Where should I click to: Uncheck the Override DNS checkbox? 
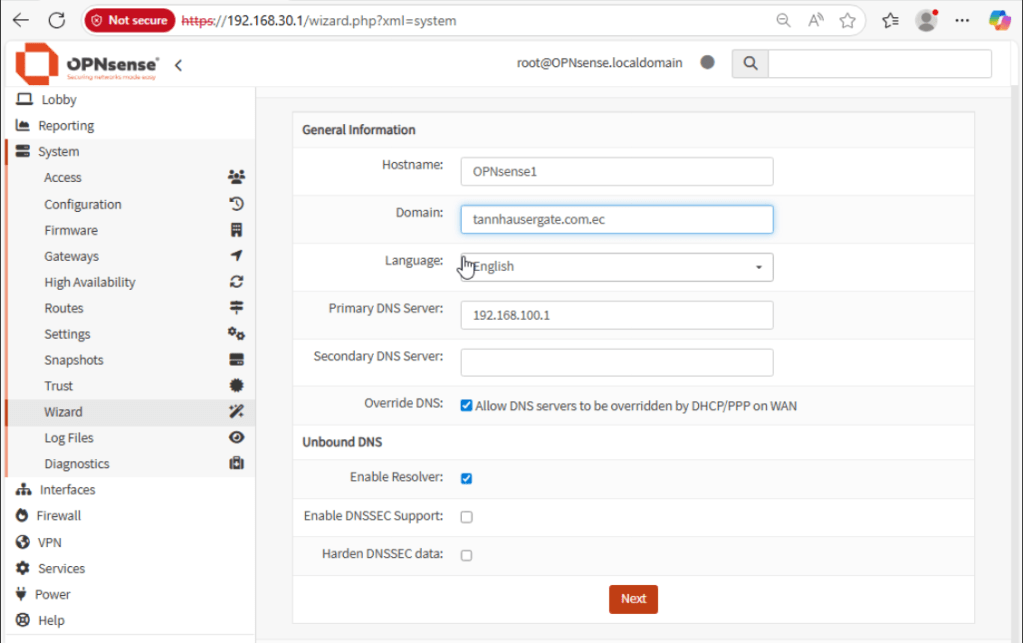[x=466, y=406]
